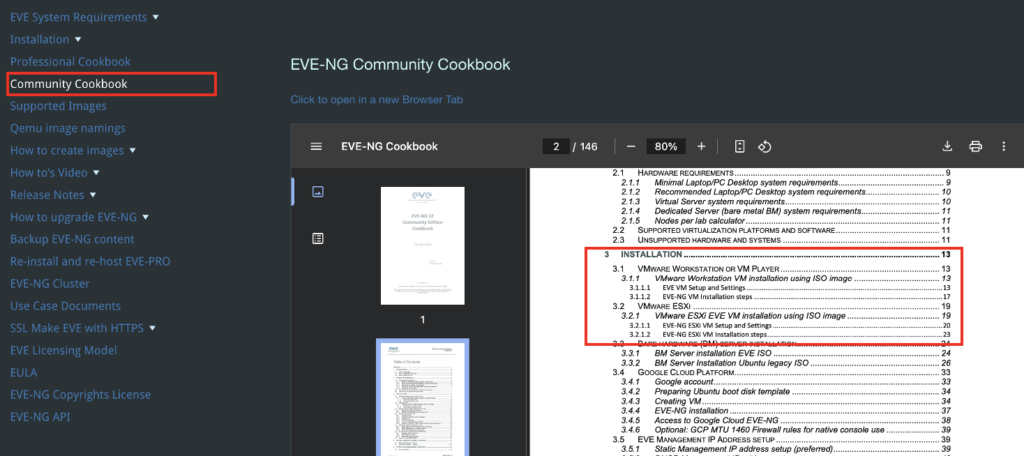
Task: Click the 80% zoom level field
Action: pyautogui.click(x=665, y=146)
